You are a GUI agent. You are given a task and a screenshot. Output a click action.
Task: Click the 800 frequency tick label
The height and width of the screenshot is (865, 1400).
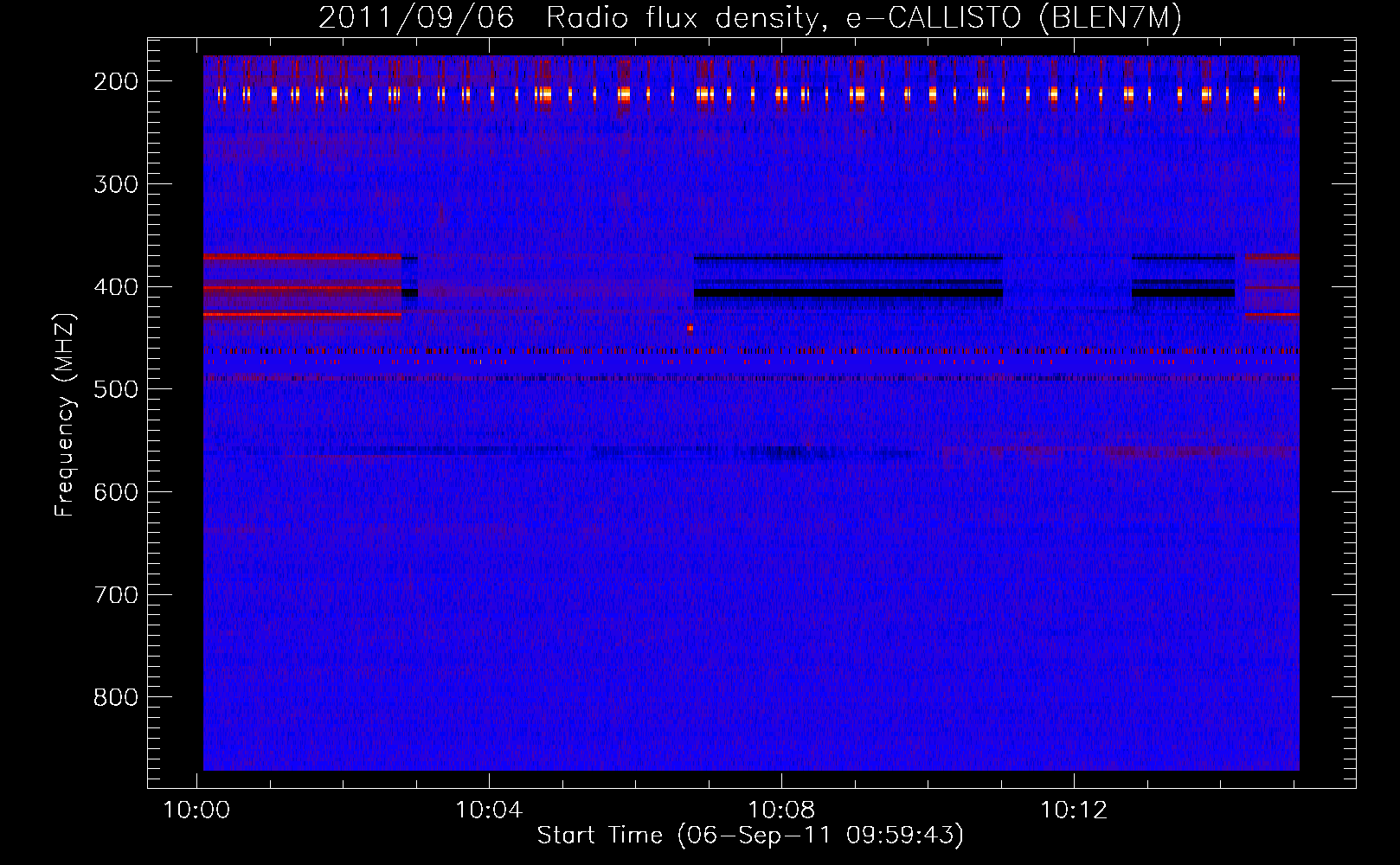click(x=115, y=697)
